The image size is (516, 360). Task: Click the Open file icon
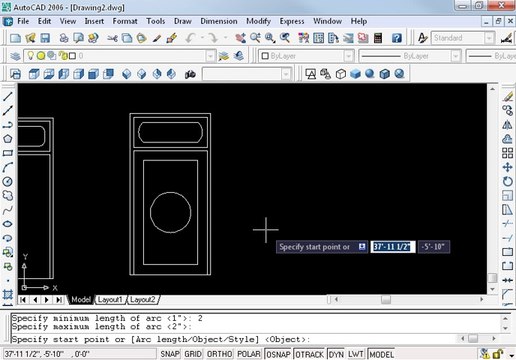tap(30, 38)
